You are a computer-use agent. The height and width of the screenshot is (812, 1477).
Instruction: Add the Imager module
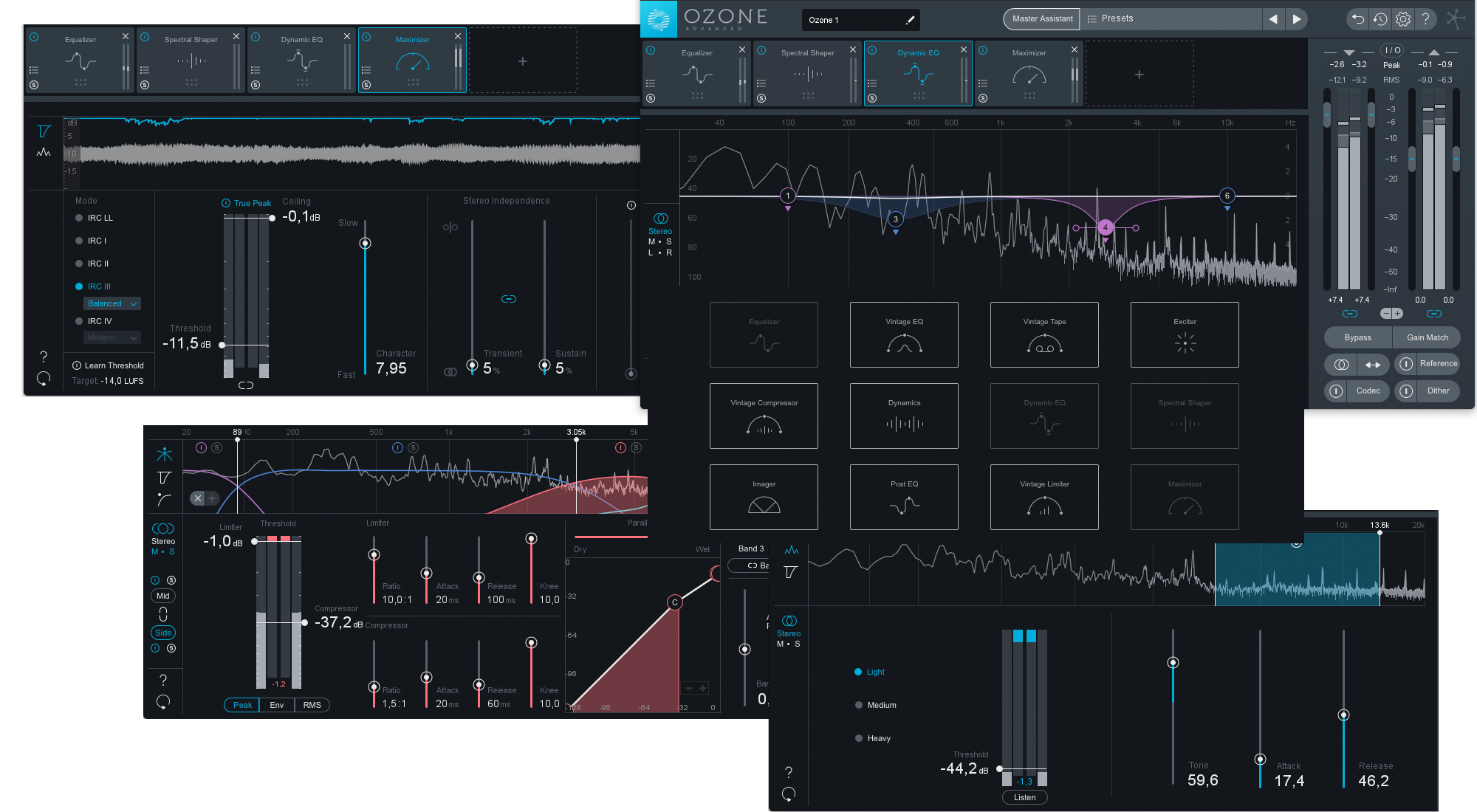pyautogui.click(x=764, y=498)
